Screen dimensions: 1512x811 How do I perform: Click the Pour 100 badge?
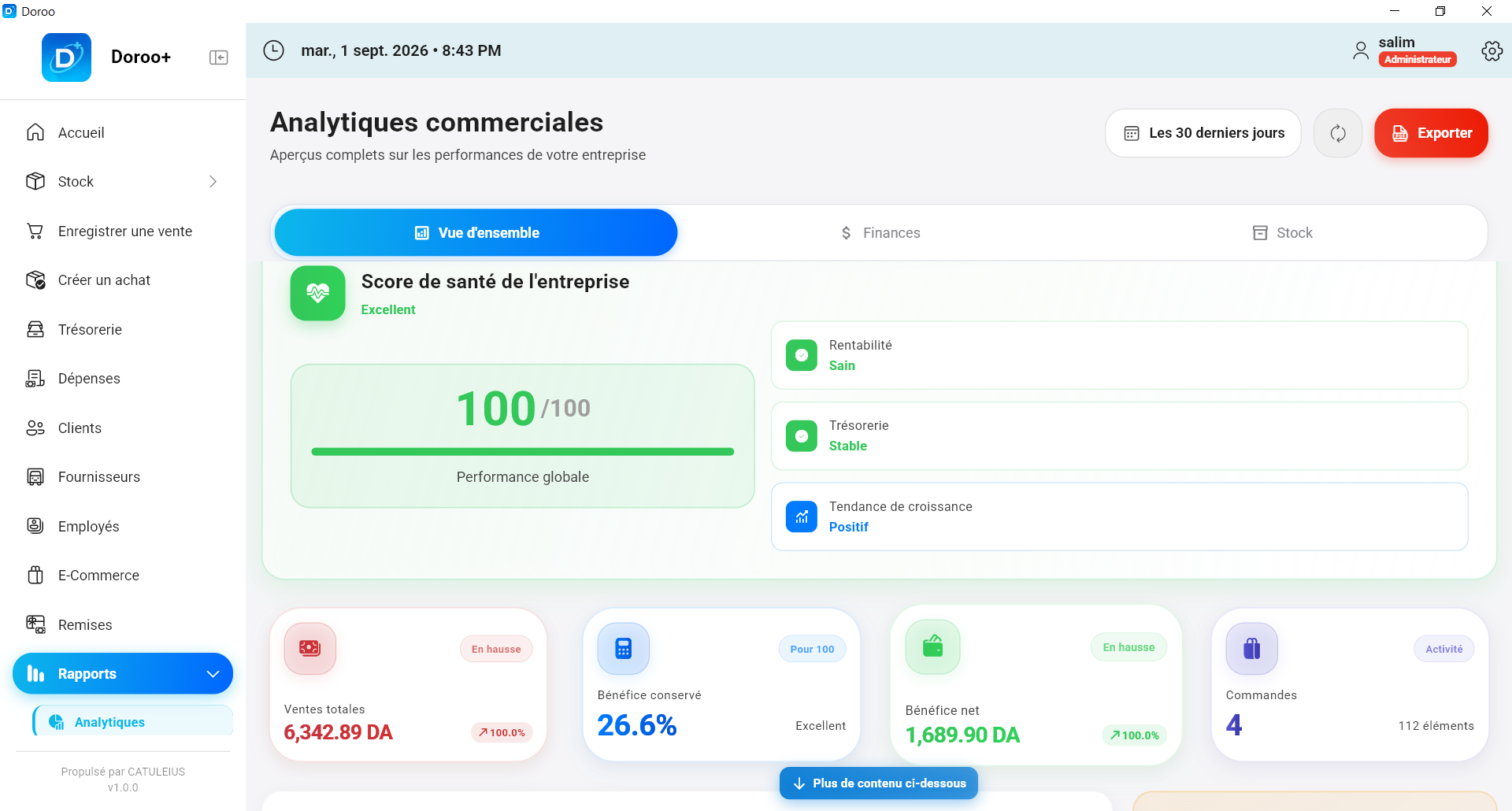(x=812, y=649)
